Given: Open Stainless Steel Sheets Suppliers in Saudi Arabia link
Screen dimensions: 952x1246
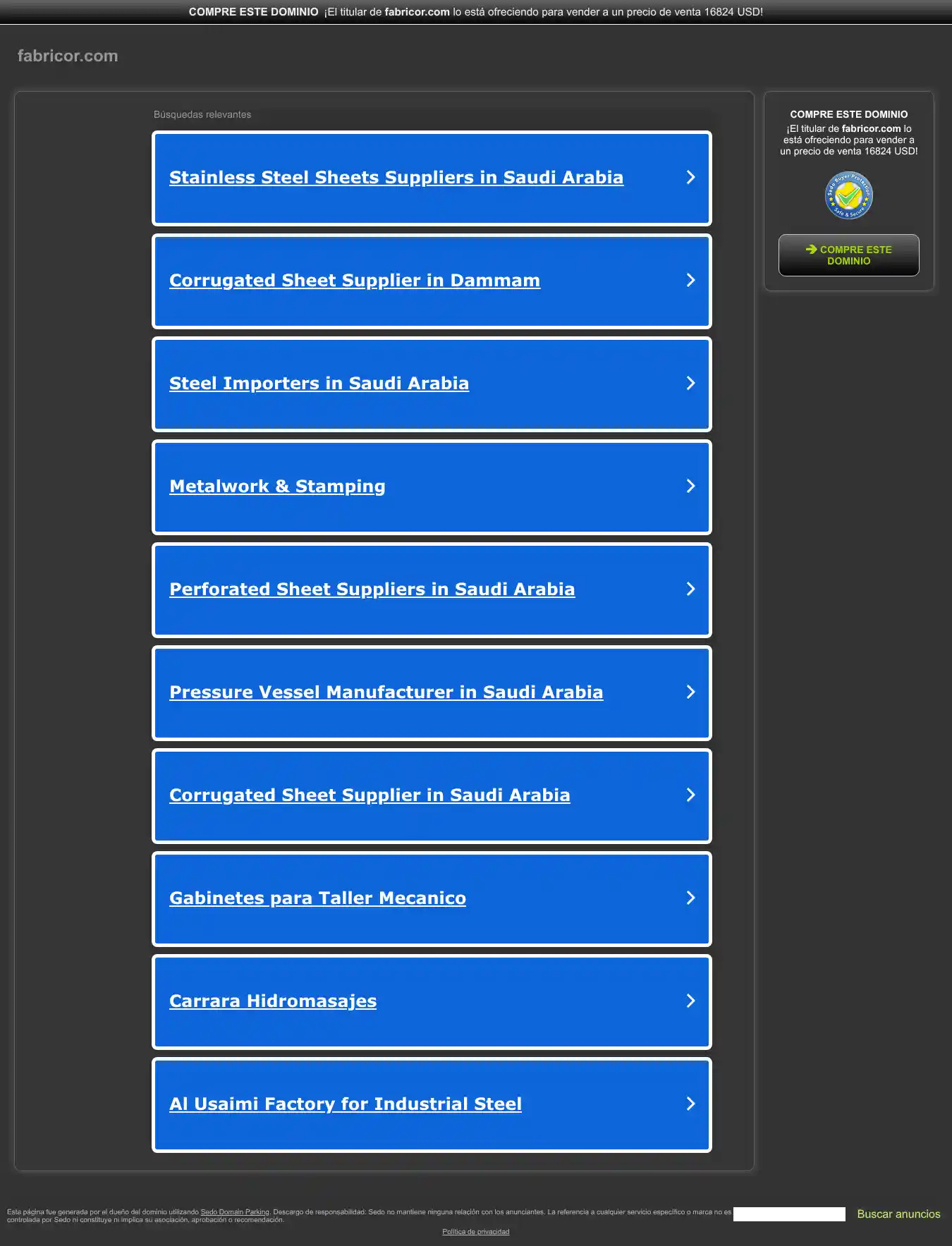Looking at the screenshot, I should tap(396, 178).
